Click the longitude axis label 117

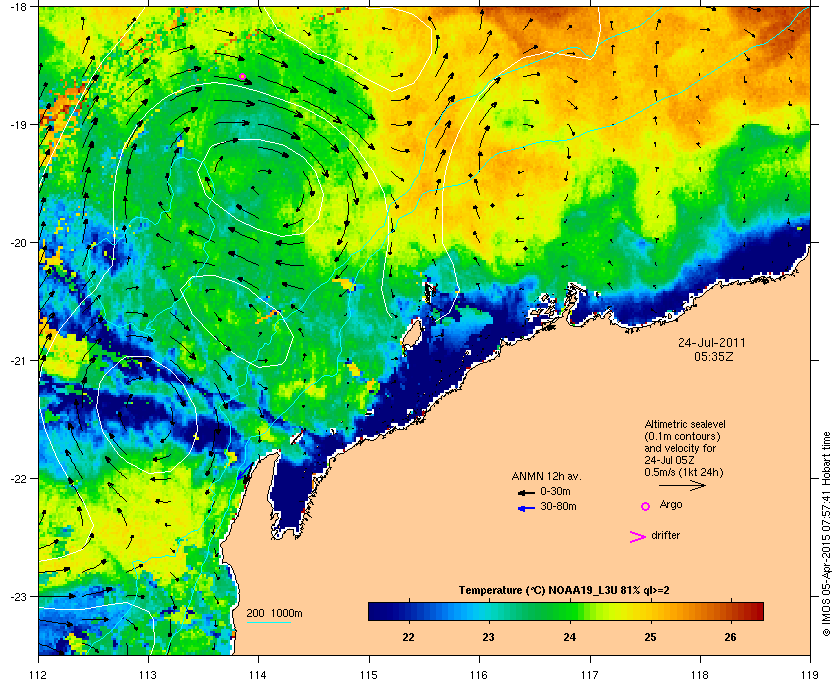coord(590,674)
